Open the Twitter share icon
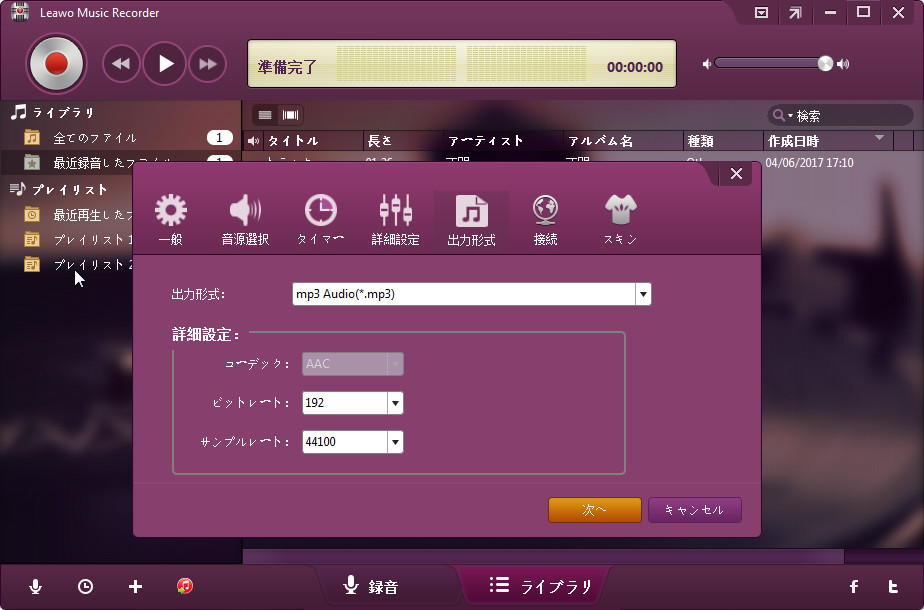Image resolution: width=924 pixels, height=610 pixels. coord(893,586)
